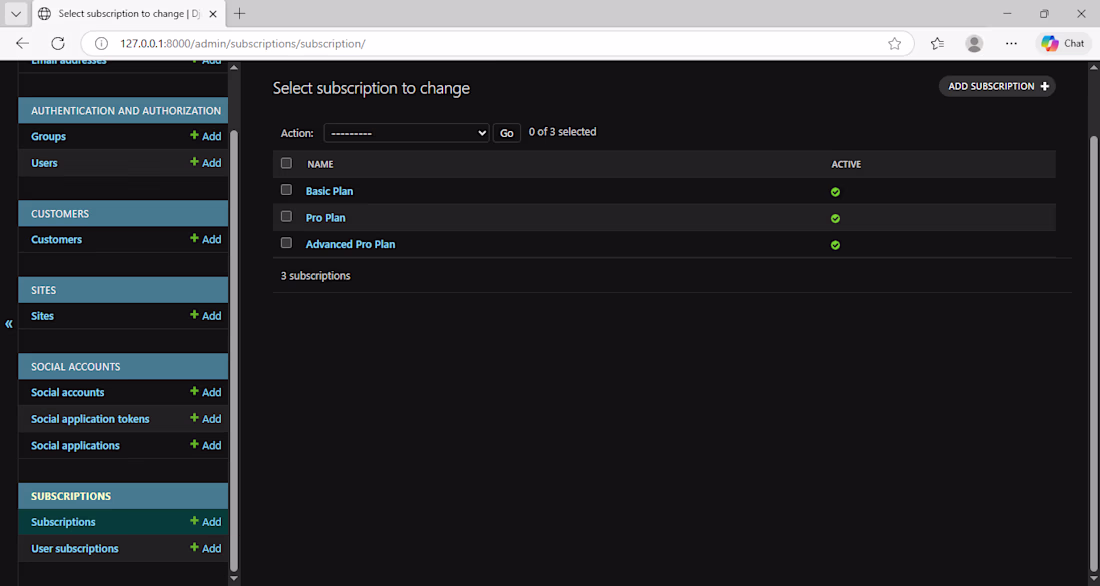
Task: Open Social application tokens in sidebar
Action: pyautogui.click(x=90, y=419)
